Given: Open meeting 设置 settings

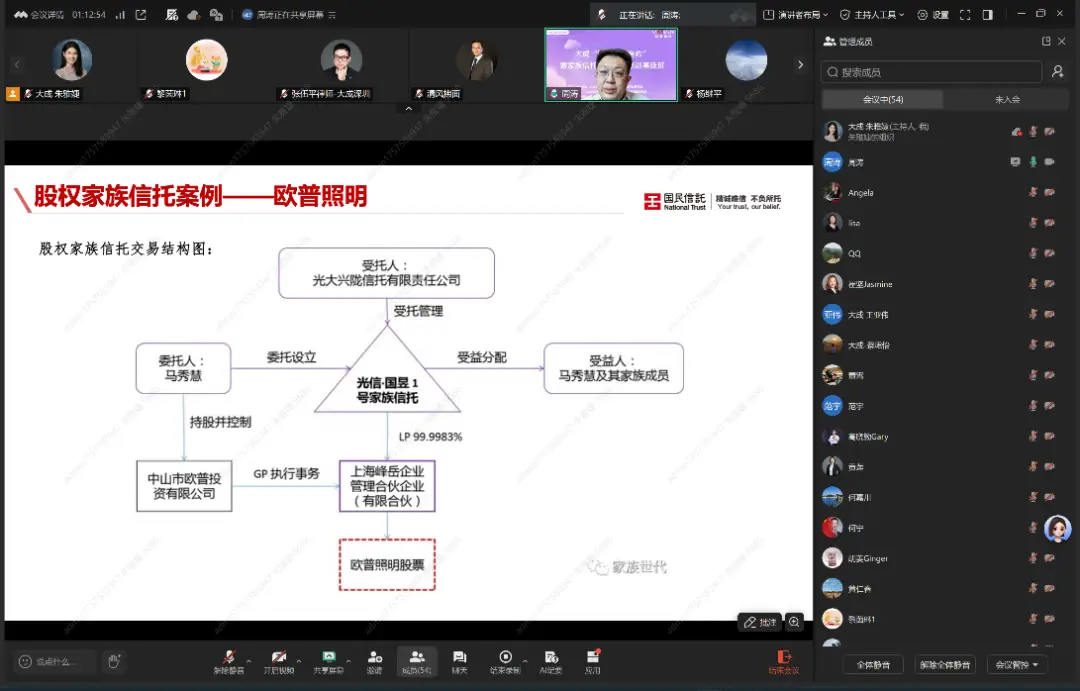Looking at the screenshot, I should [940, 14].
